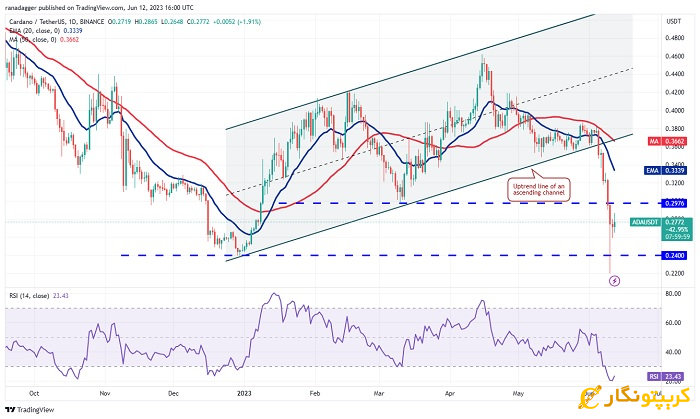The width and height of the screenshot is (700, 419).
Task: Click the EMA (20, close, 0) indicator legend
Action: tap(44, 31)
